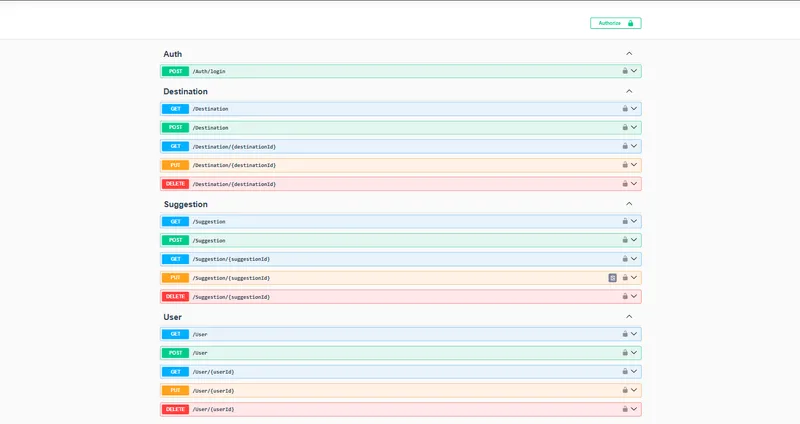800x424 pixels.
Task: Click /User path text in GET row
Action: (x=200, y=334)
